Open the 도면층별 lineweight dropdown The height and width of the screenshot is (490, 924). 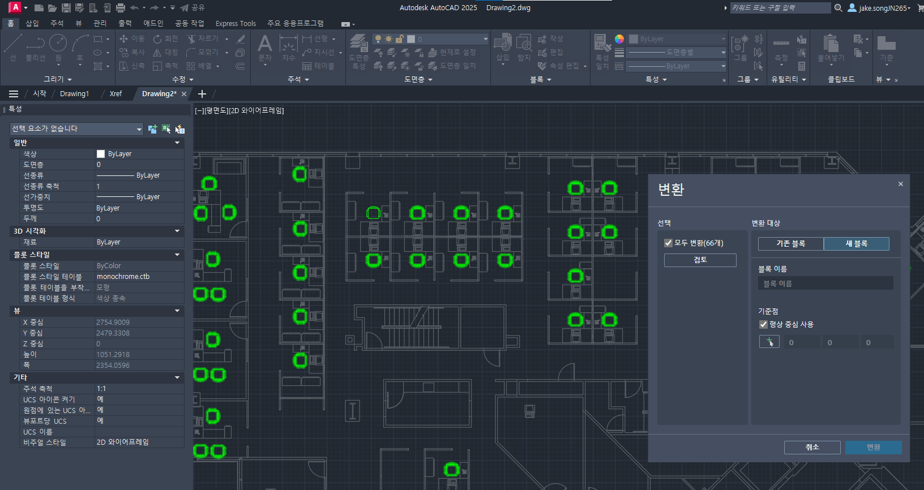click(676, 52)
